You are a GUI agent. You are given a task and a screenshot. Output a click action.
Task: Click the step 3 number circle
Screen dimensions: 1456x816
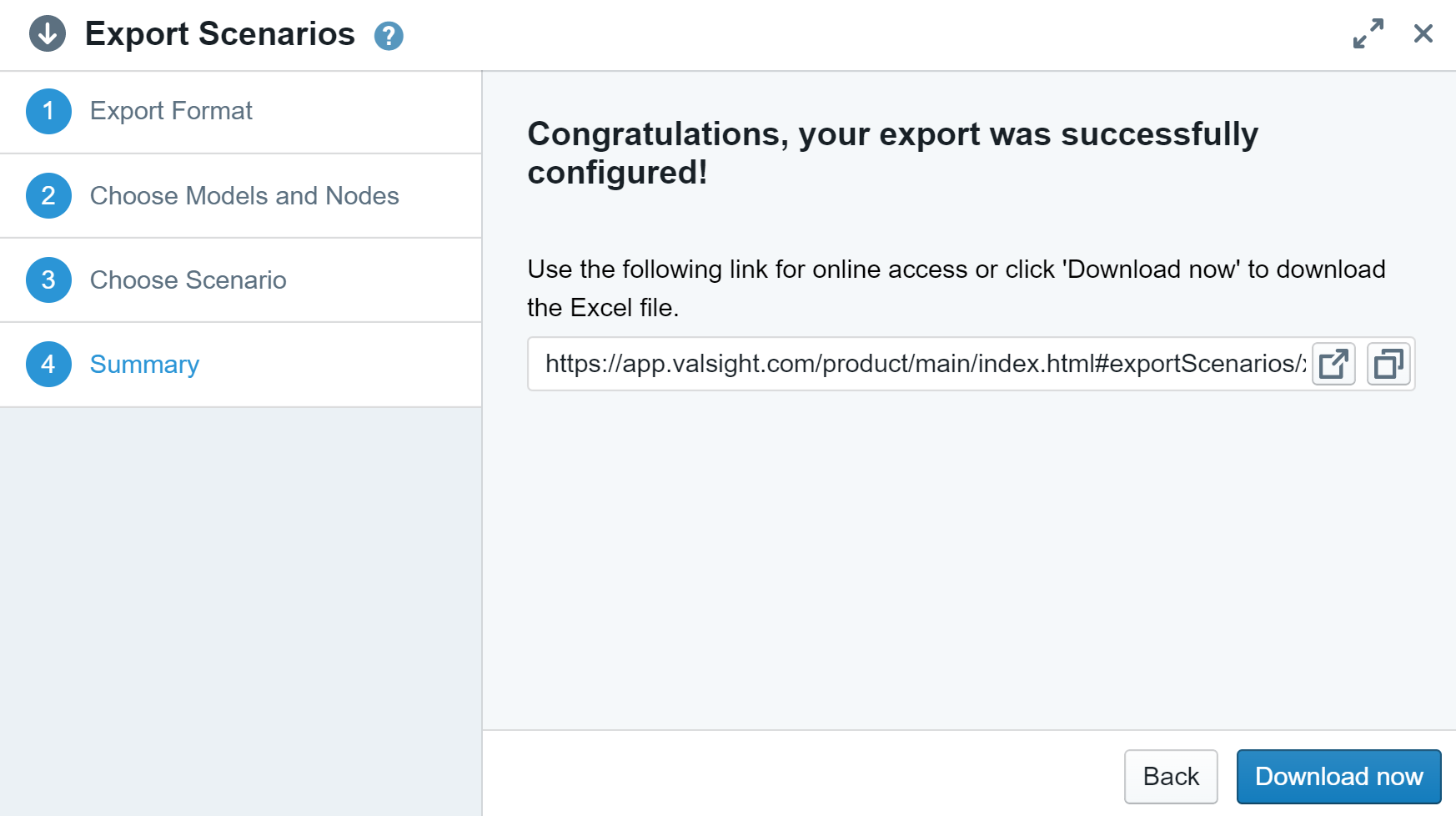tap(48, 280)
